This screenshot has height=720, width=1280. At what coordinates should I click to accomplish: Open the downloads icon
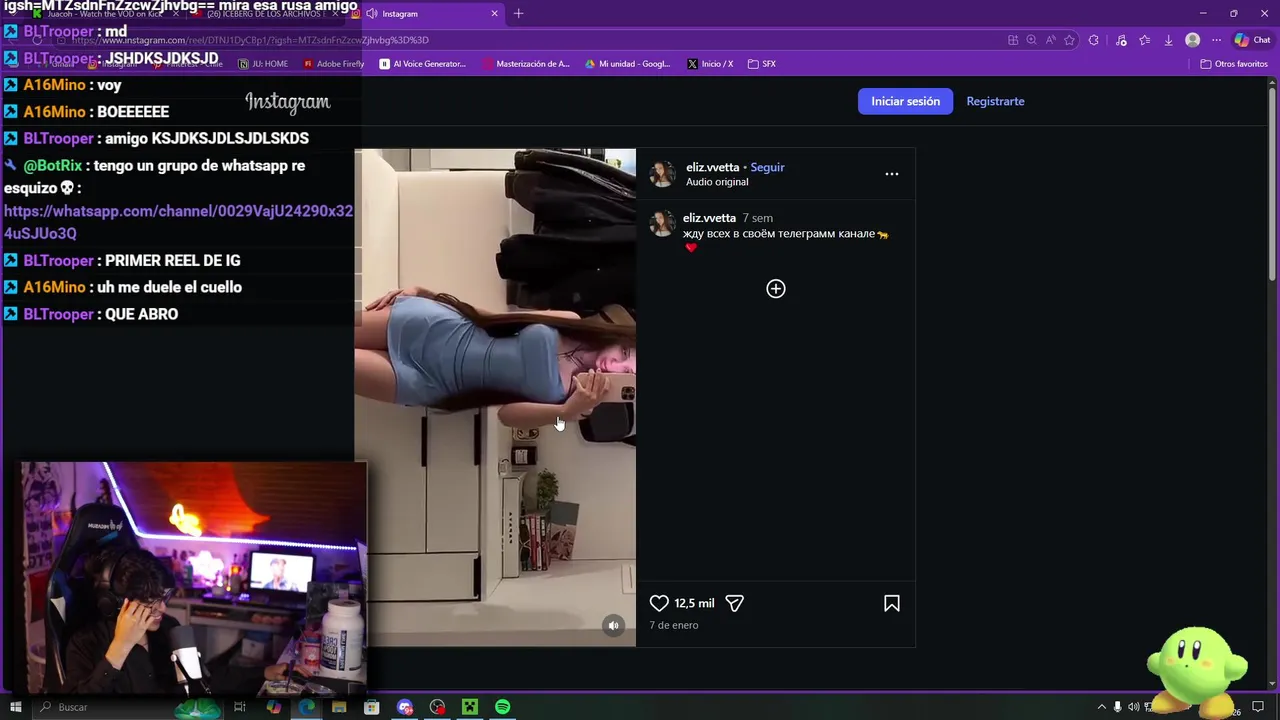1168,40
